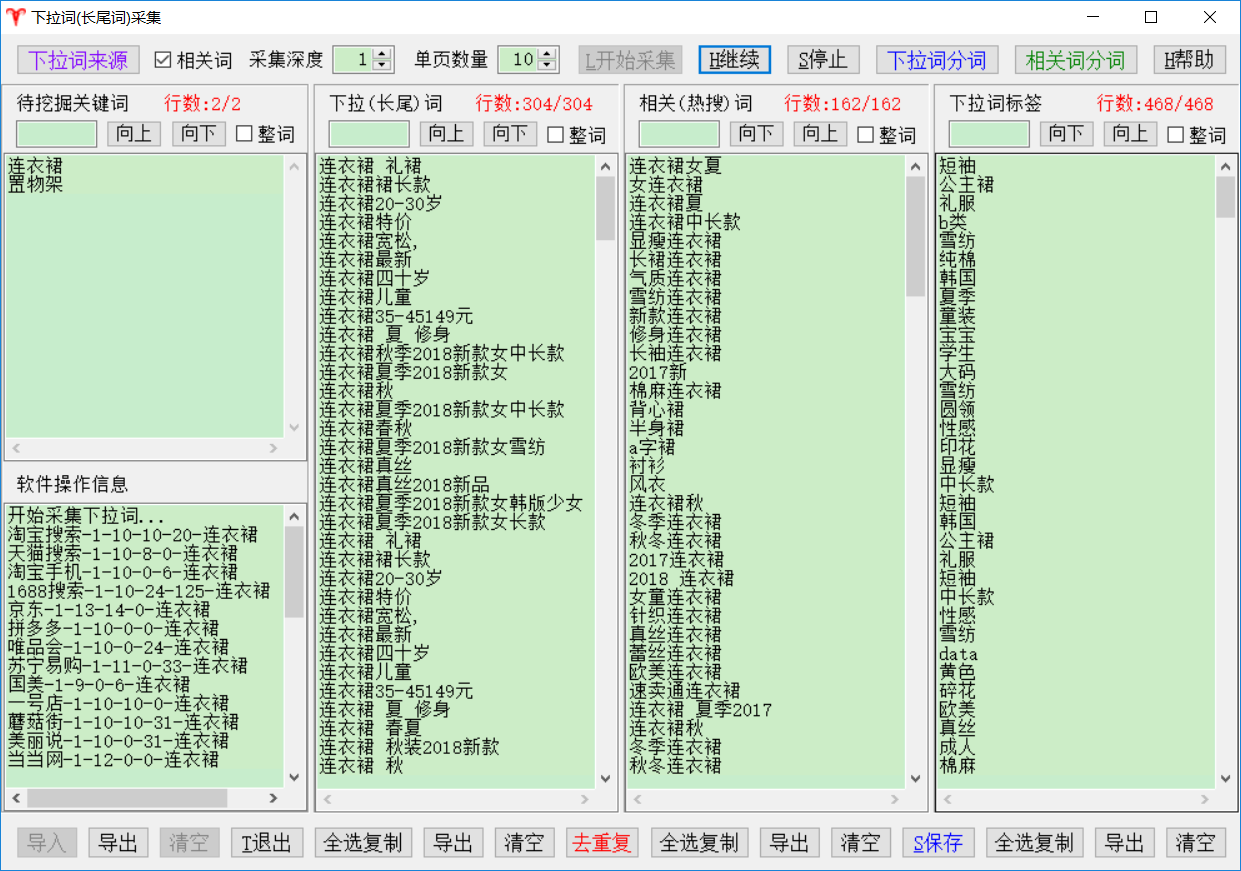
Task: Exit using the T退出 button
Action: (267, 843)
